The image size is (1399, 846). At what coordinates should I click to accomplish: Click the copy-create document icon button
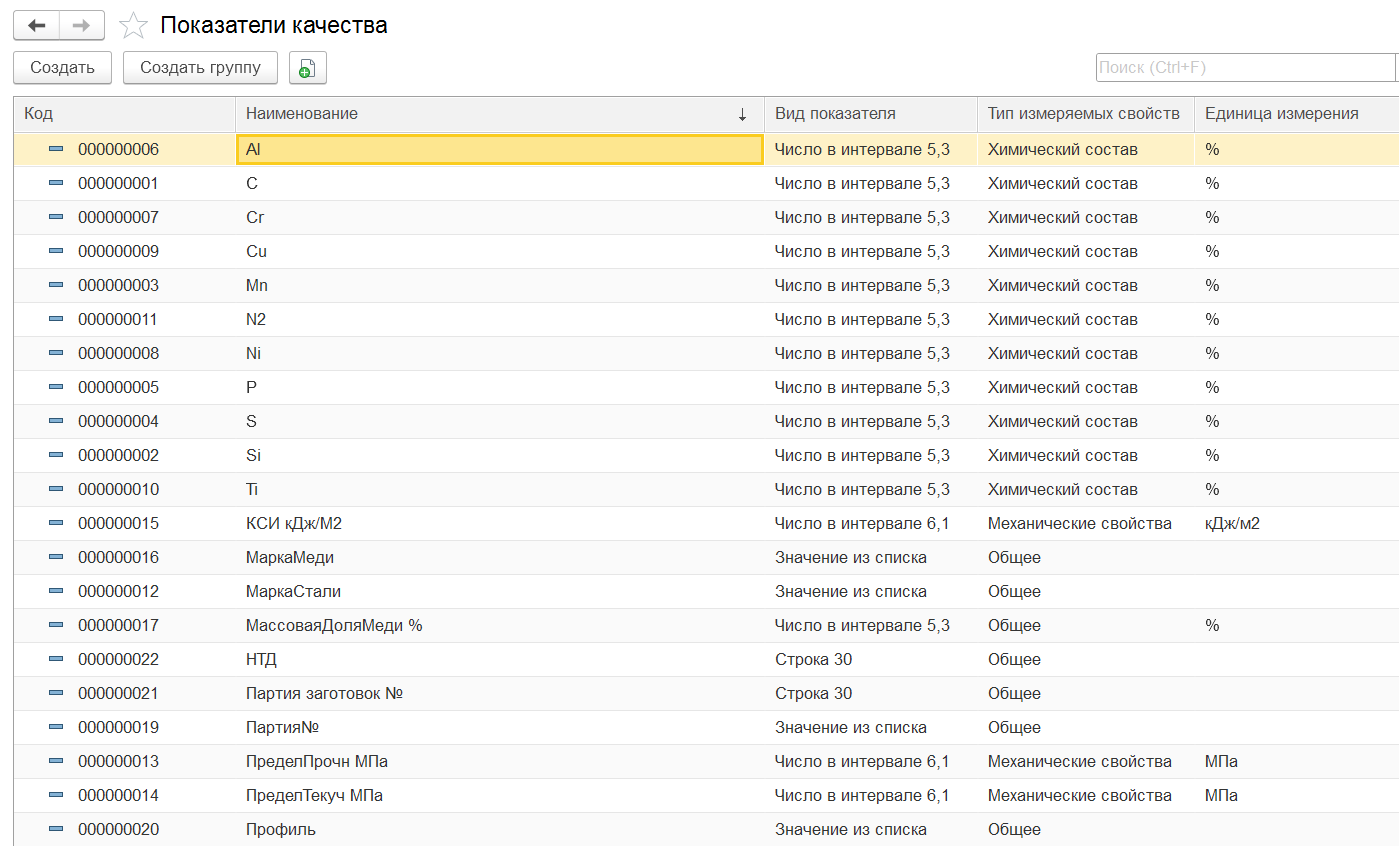click(307, 68)
